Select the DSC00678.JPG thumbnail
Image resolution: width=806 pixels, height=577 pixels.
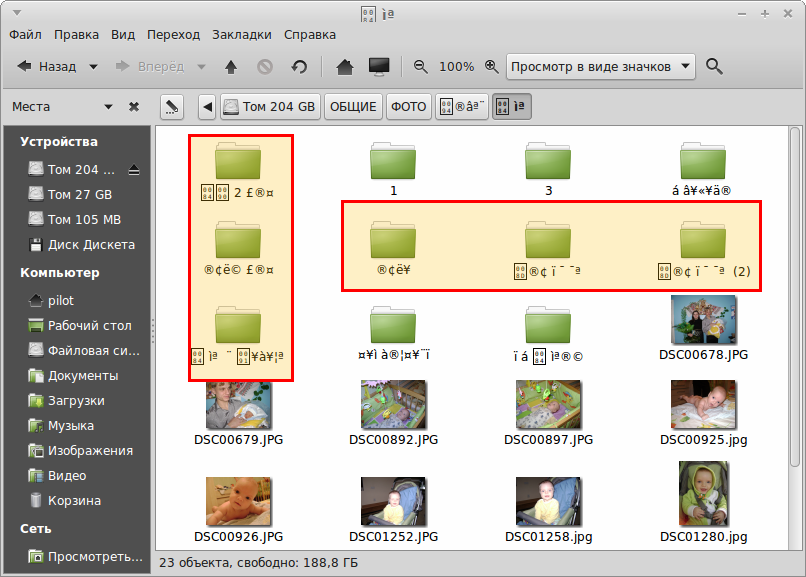[x=704, y=320]
